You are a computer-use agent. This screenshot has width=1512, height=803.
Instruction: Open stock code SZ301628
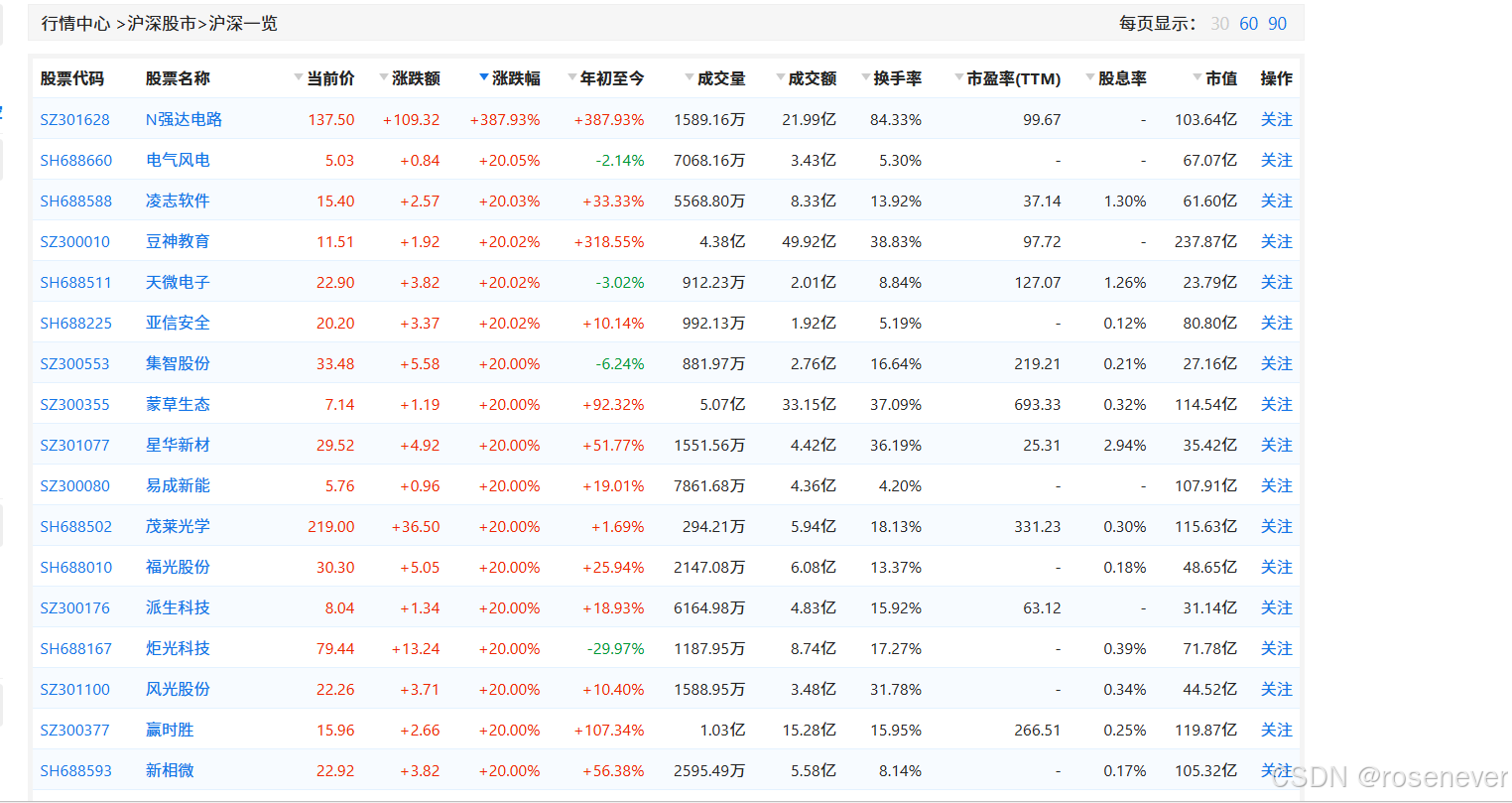point(75,118)
